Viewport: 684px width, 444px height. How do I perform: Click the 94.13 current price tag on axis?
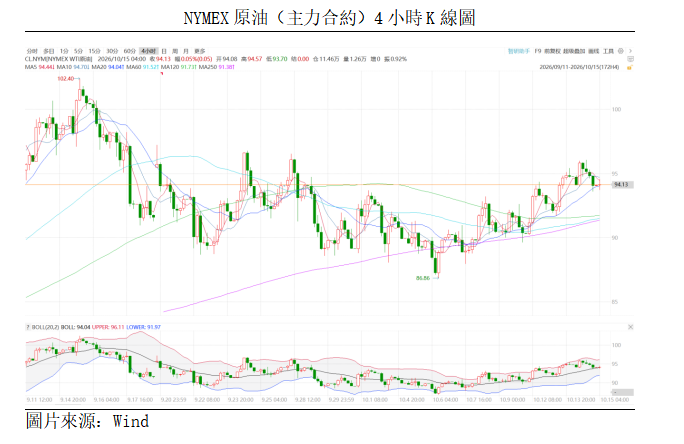coord(621,184)
